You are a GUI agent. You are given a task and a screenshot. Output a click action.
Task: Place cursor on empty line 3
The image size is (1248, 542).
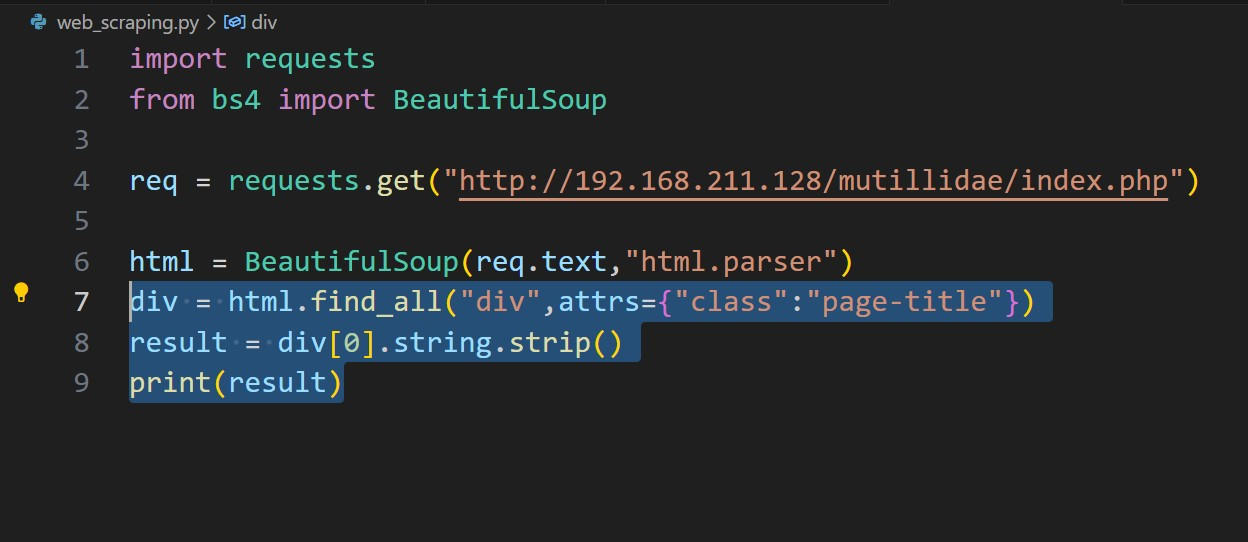[400, 140]
